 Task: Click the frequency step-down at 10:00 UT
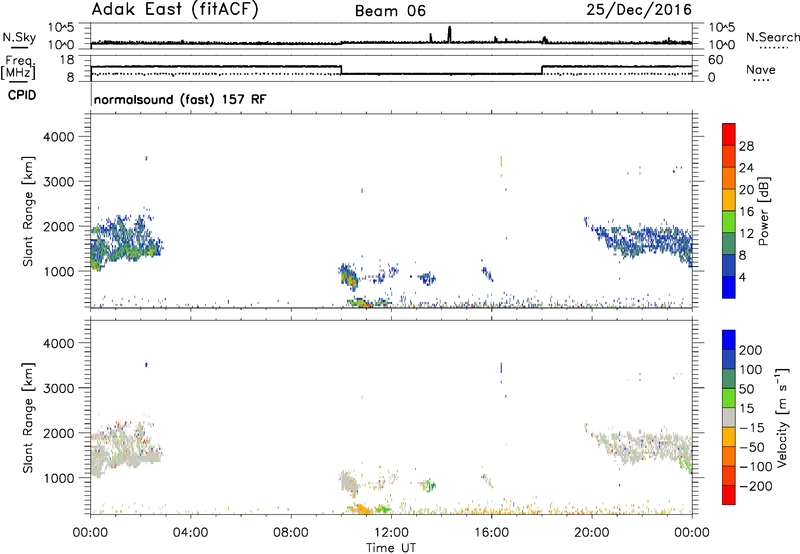(341, 70)
